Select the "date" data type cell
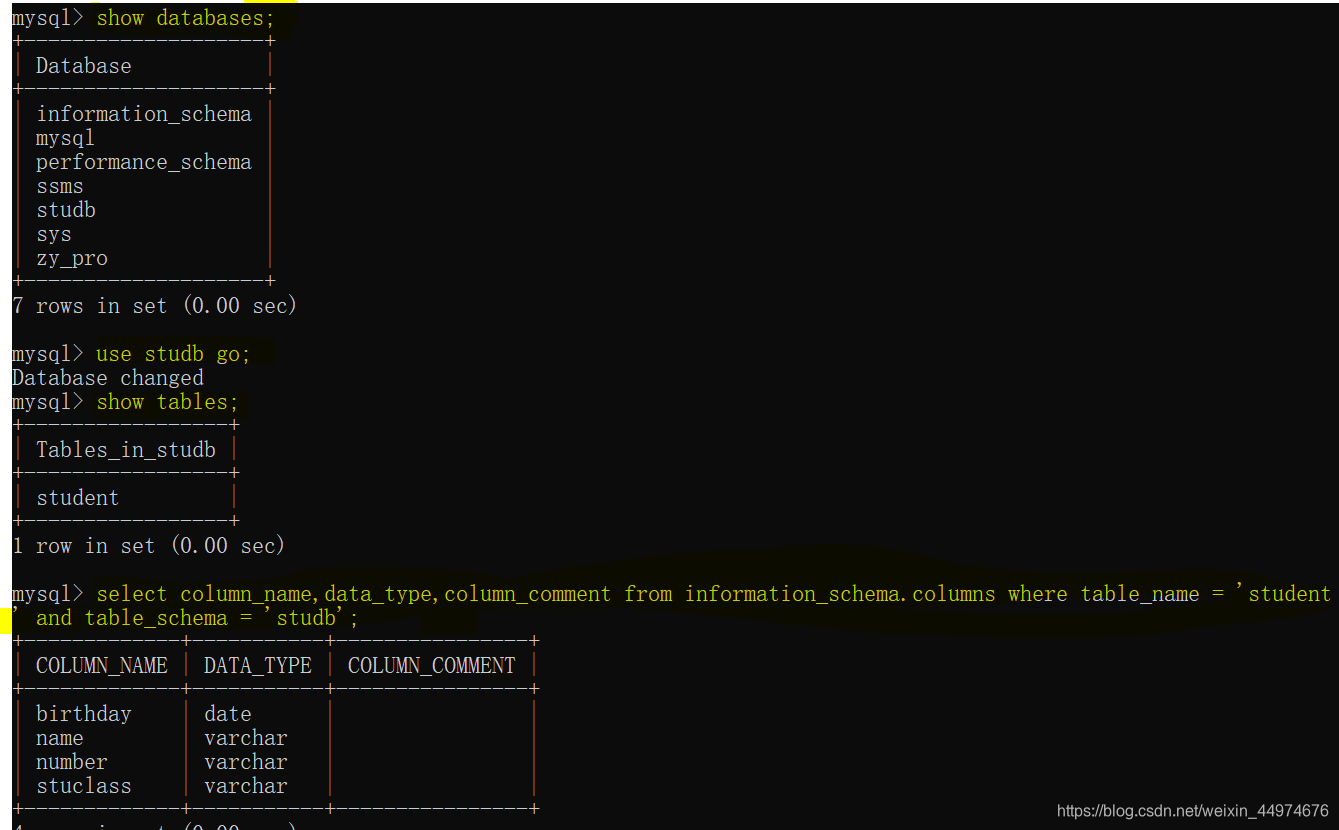 (228, 714)
